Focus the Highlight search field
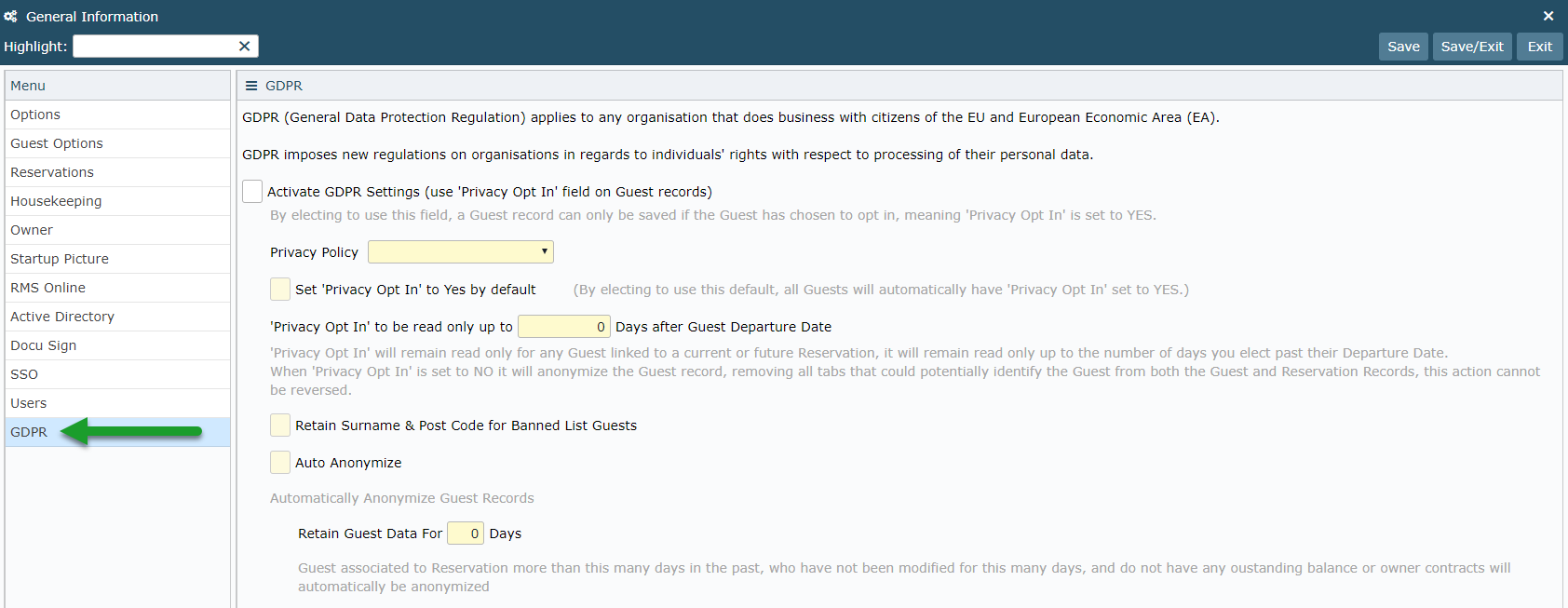 click(x=155, y=47)
